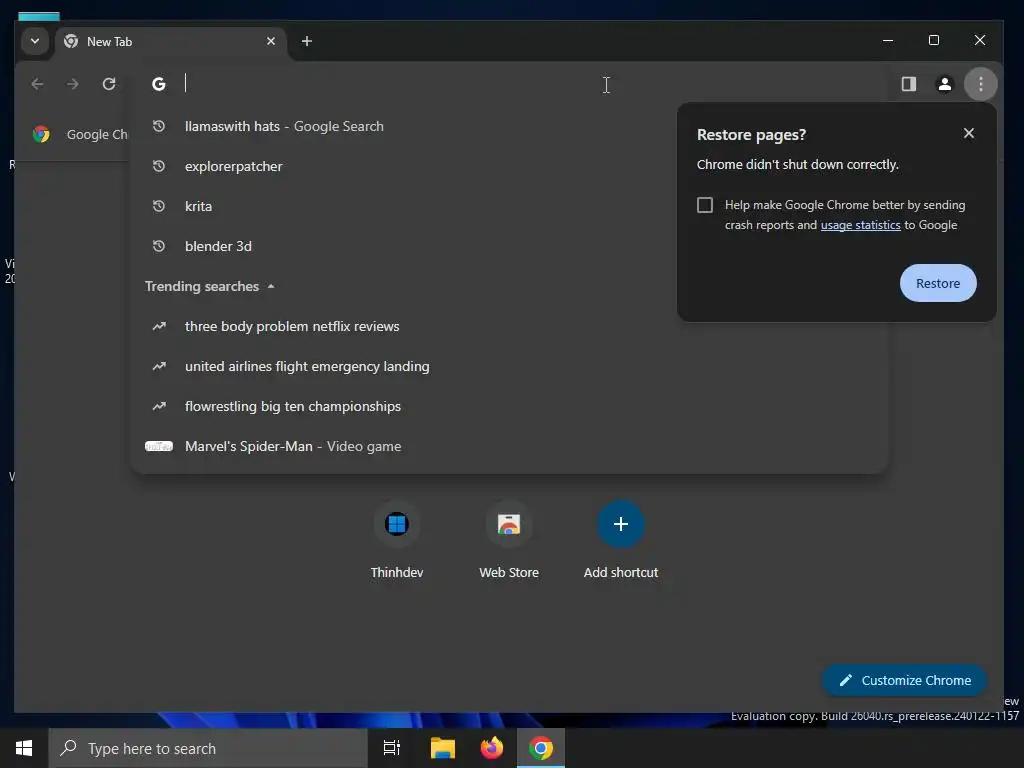Click the address bar input field
Image resolution: width=1024 pixels, height=768 pixels.
(x=509, y=84)
